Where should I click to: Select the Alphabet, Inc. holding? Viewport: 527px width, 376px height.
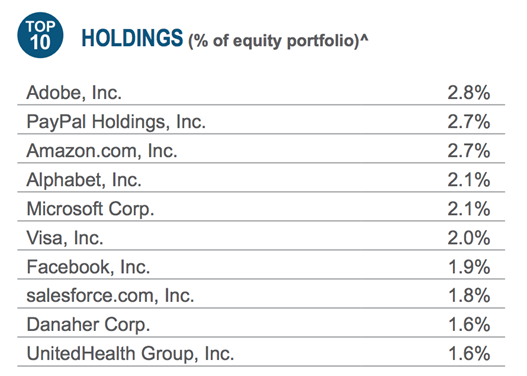point(84,180)
